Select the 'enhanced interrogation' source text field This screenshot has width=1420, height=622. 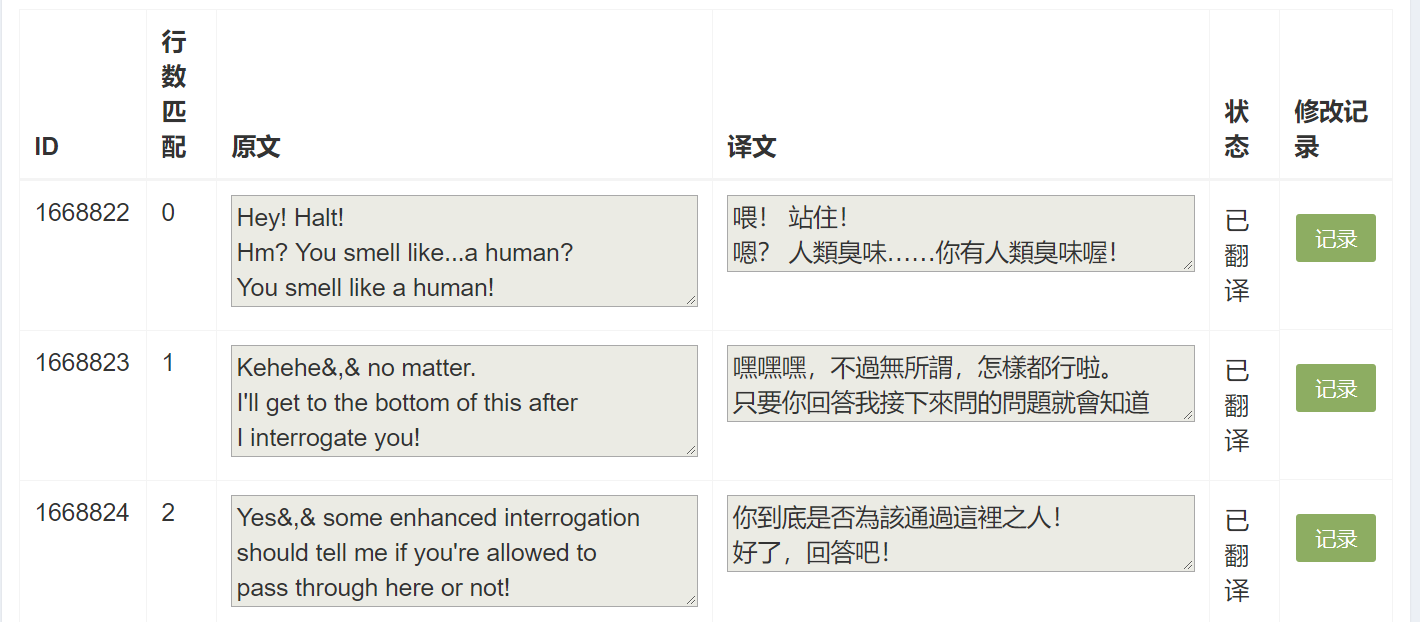point(464,551)
